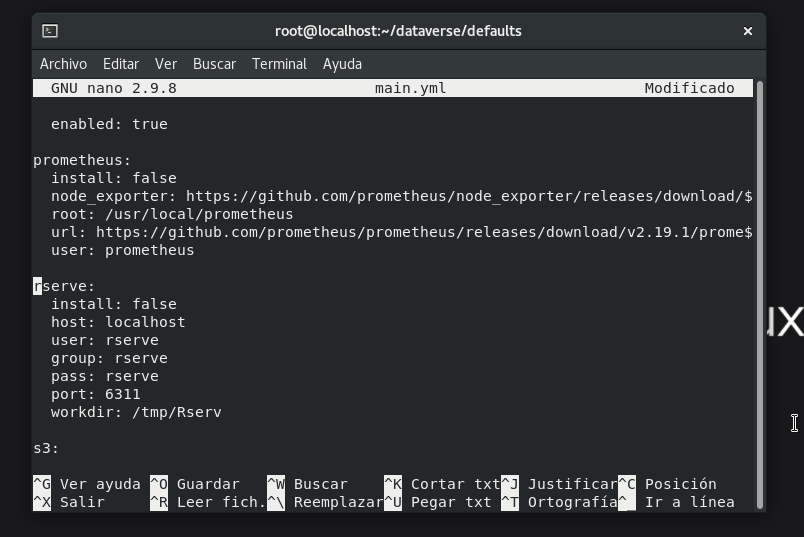Click the node_exporter GitHub URL

point(468,196)
